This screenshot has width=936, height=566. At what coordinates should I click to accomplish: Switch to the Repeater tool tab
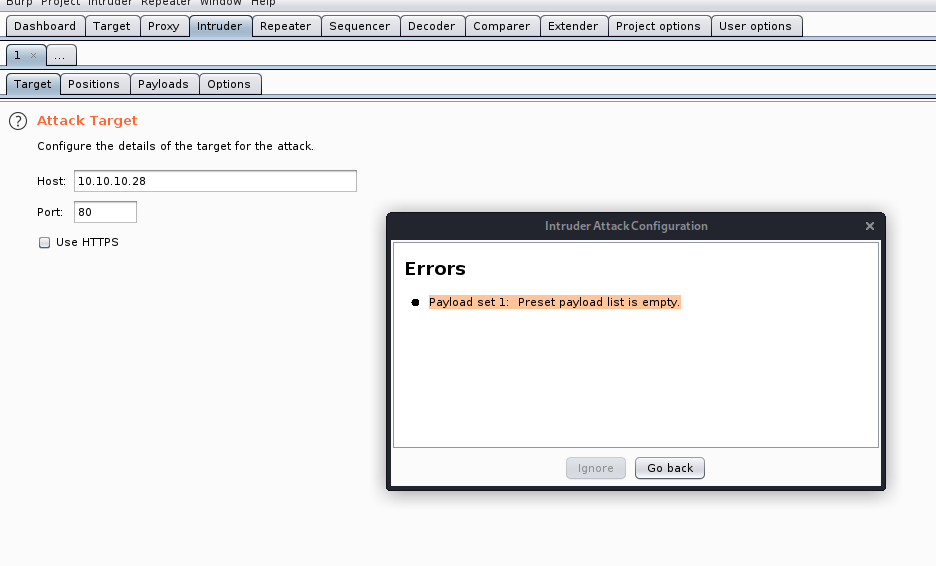285,26
